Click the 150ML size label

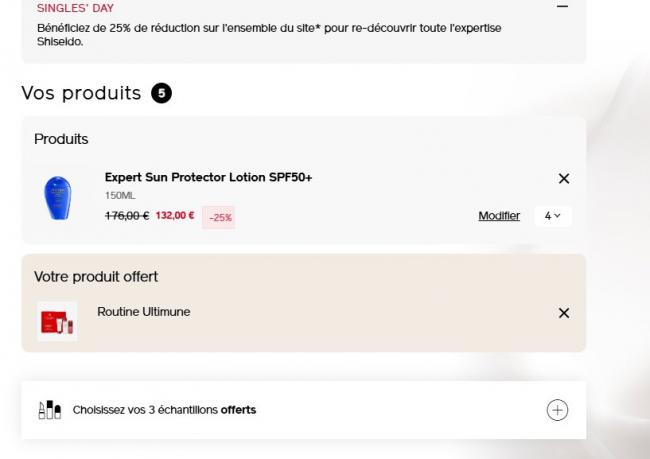coord(119,196)
